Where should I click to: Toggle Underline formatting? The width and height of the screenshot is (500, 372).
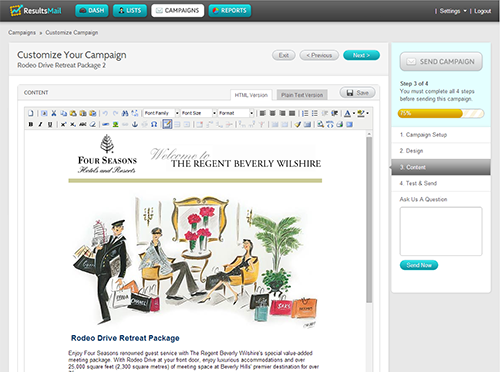click(x=50, y=124)
